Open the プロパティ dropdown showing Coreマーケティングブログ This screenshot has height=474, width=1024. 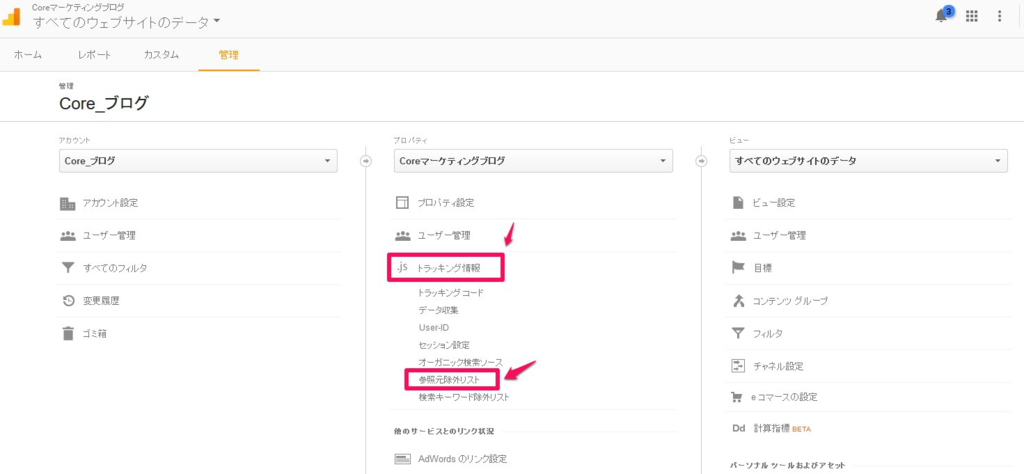[x=533, y=161]
